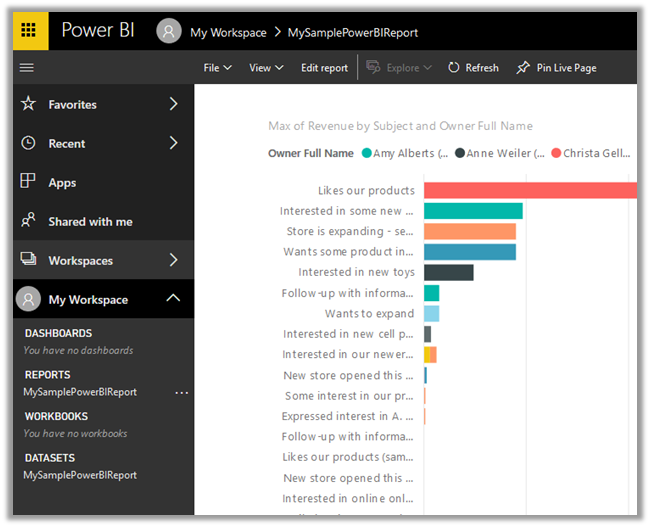Viewport: 650px width, 527px height.
Task: Click the red Likes our products bar
Action: (530, 190)
